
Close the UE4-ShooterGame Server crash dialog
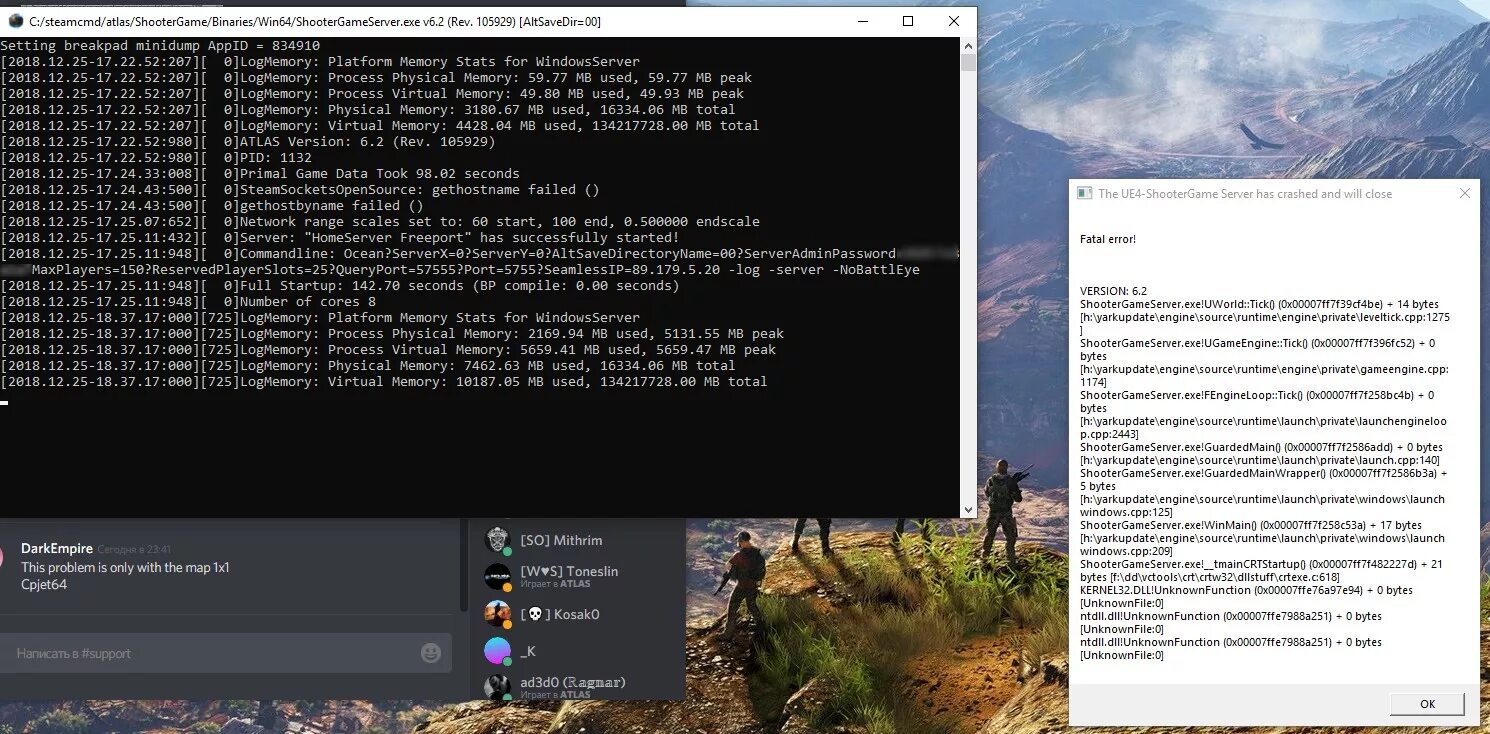(1465, 193)
